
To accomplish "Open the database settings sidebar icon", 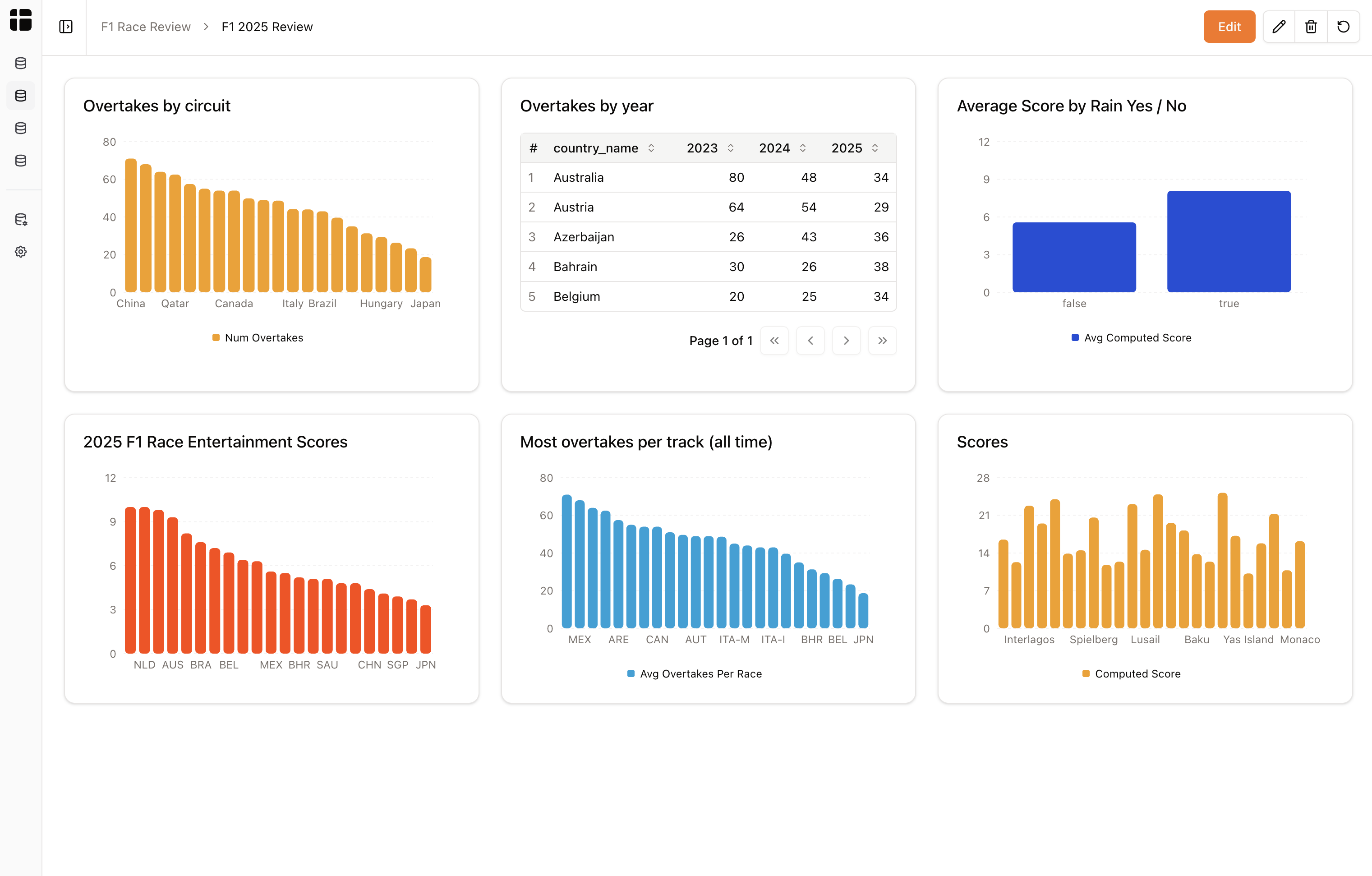I will (x=20, y=219).
